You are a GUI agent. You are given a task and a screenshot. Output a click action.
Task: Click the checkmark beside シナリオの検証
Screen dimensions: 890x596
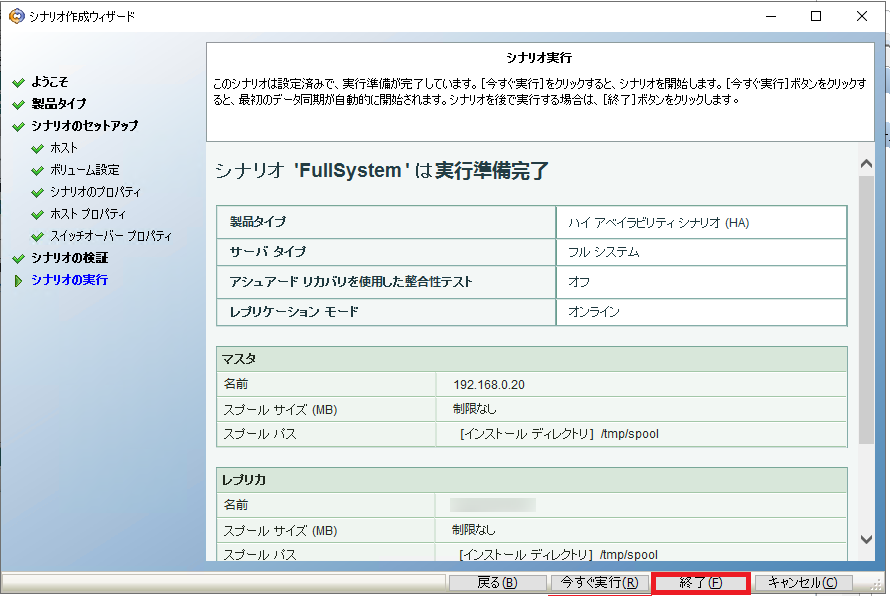pos(17,258)
